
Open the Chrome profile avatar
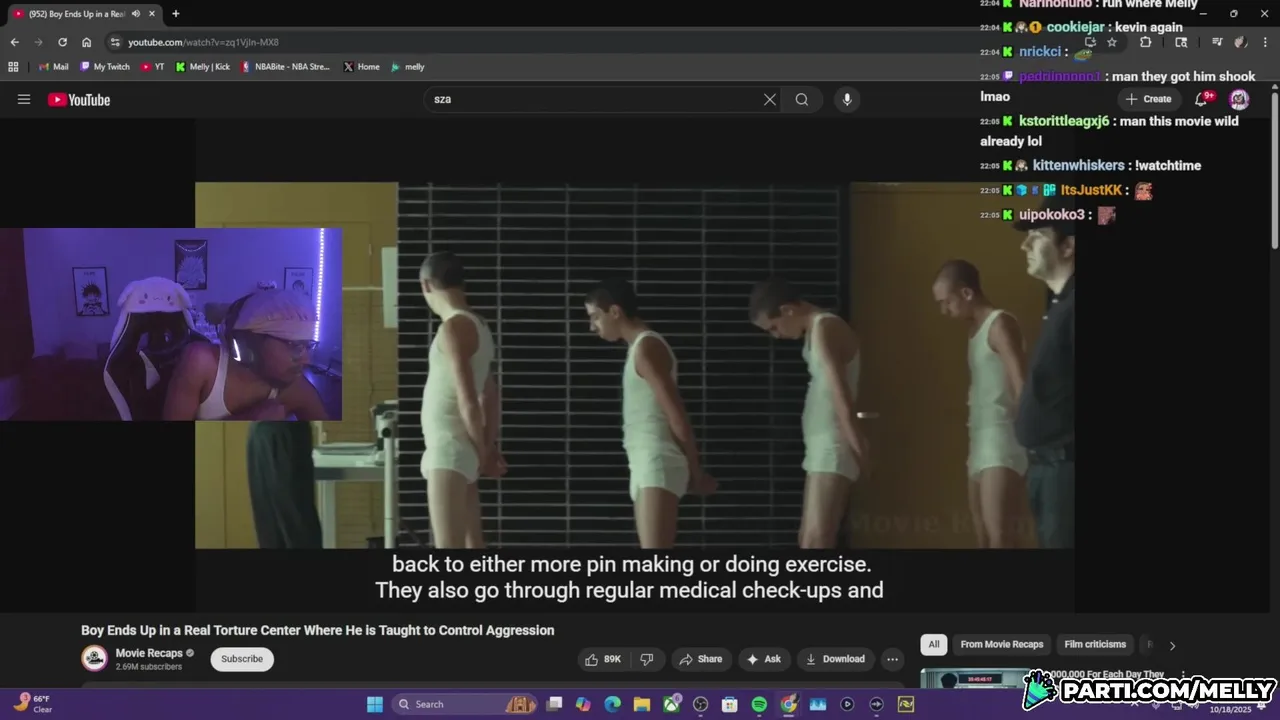coord(1241,42)
